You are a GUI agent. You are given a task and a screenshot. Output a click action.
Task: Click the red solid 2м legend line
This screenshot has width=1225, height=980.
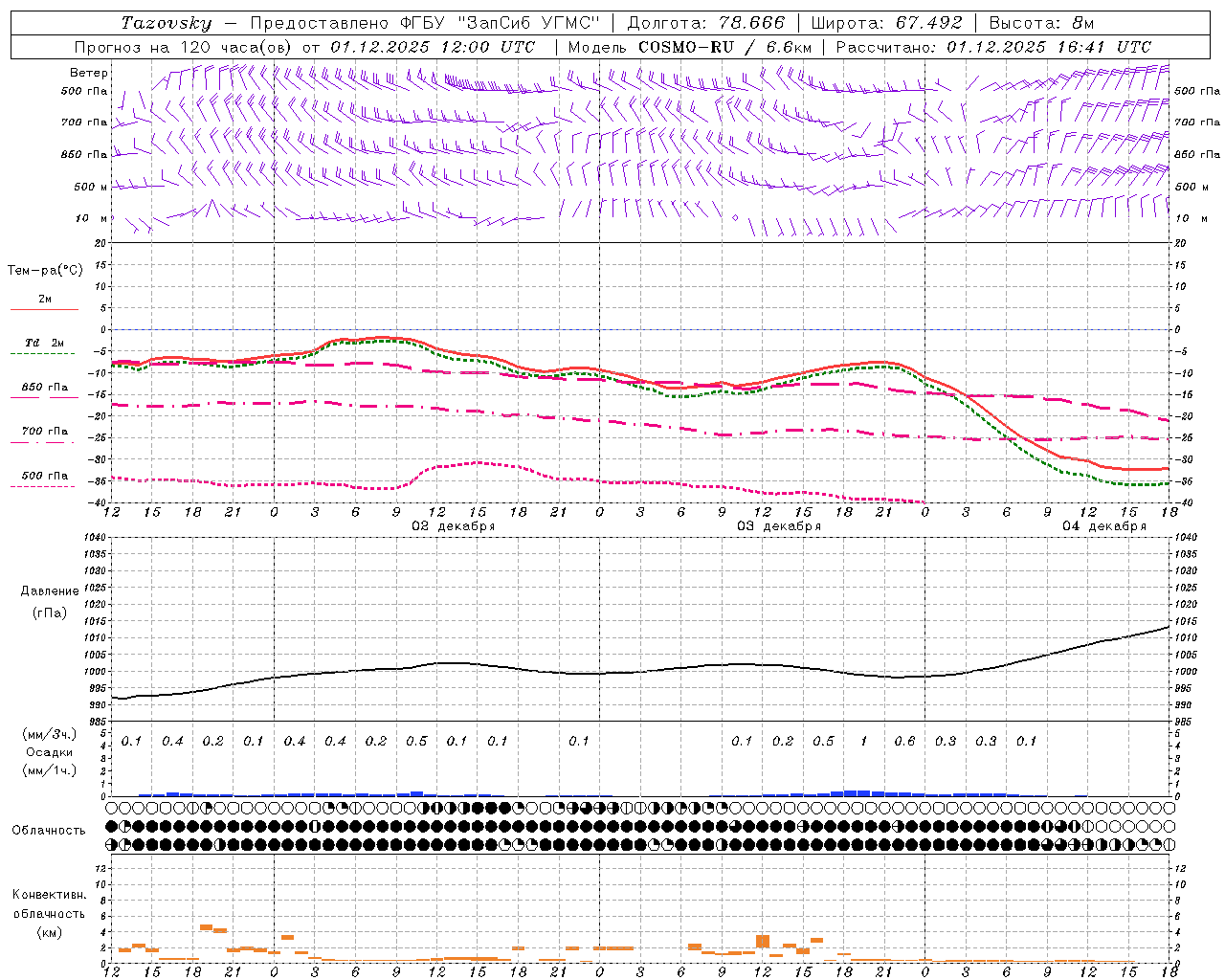coord(44,310)
